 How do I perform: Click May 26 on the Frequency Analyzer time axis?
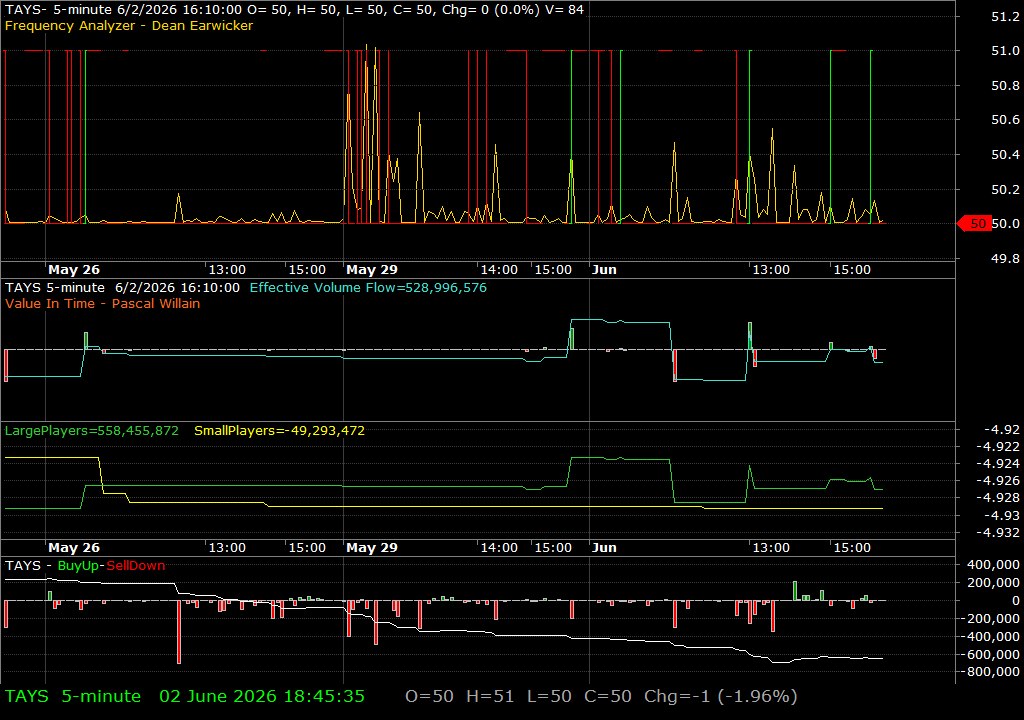(74, 270)
